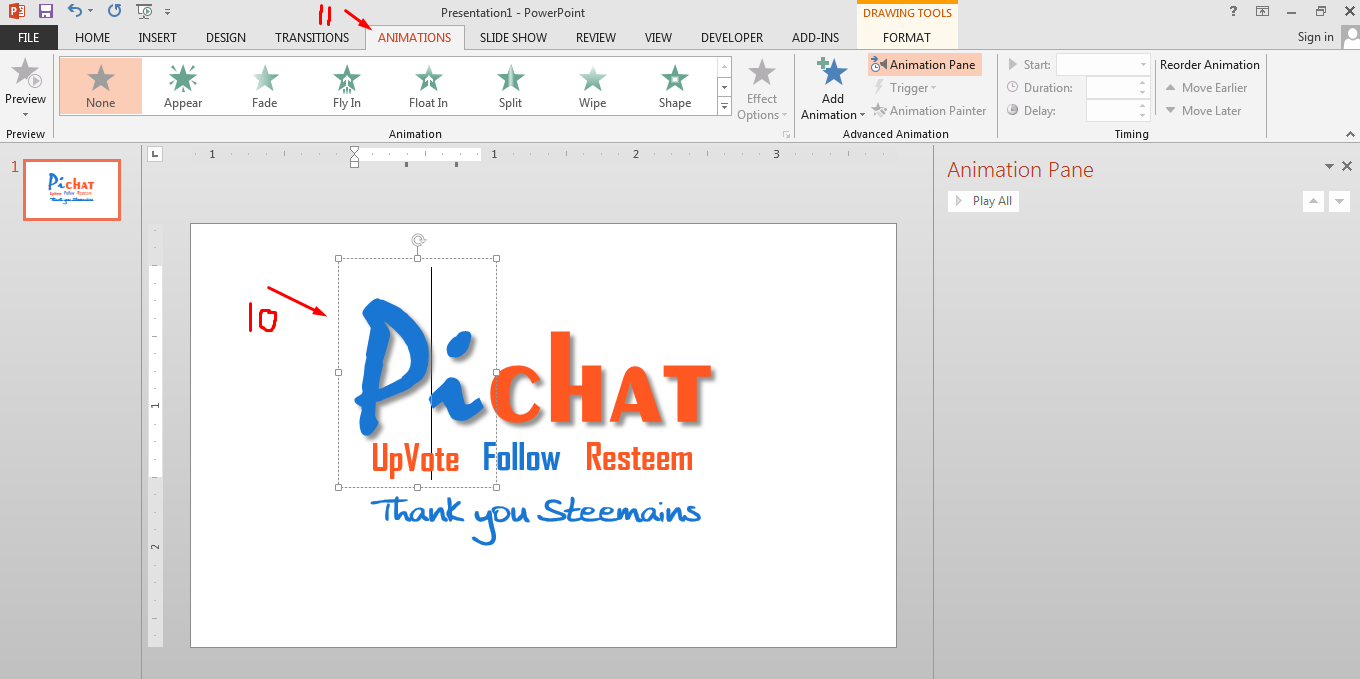Click Play All in Animation Pane

[x=983, y=201]
